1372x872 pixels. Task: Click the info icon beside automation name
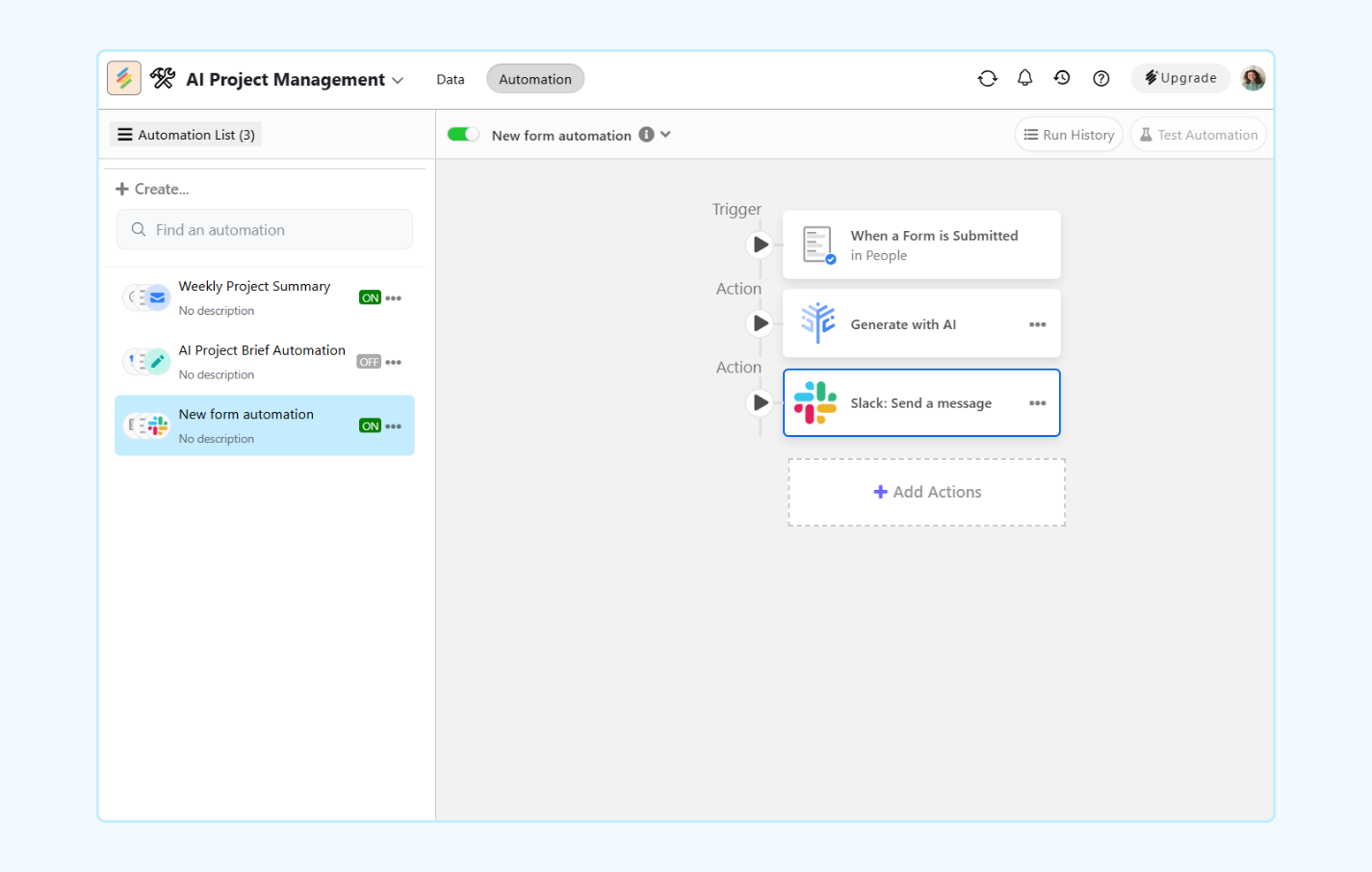point(646,135)
